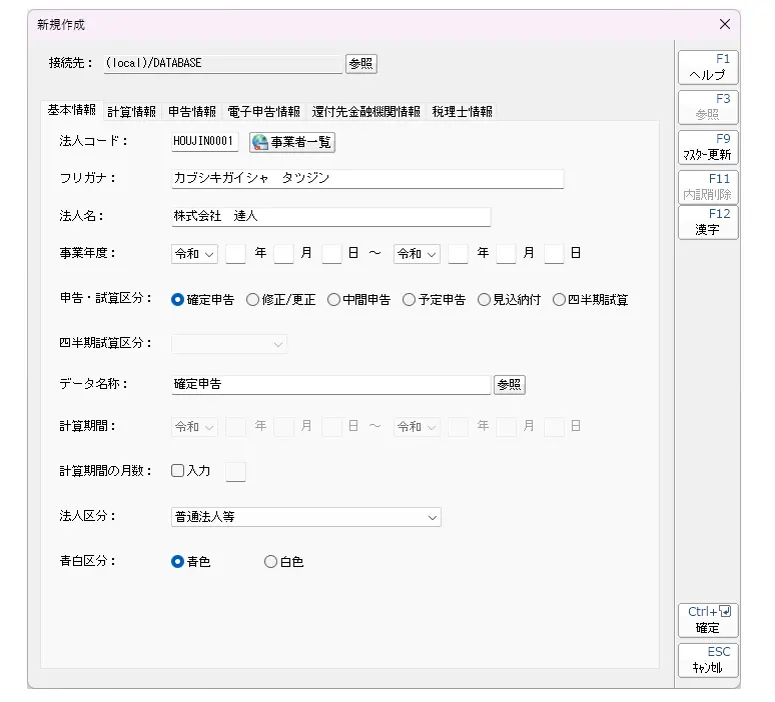775x702 pixels.
Task: Click 参照 button next to 接続先
Action: pos(361,63)
